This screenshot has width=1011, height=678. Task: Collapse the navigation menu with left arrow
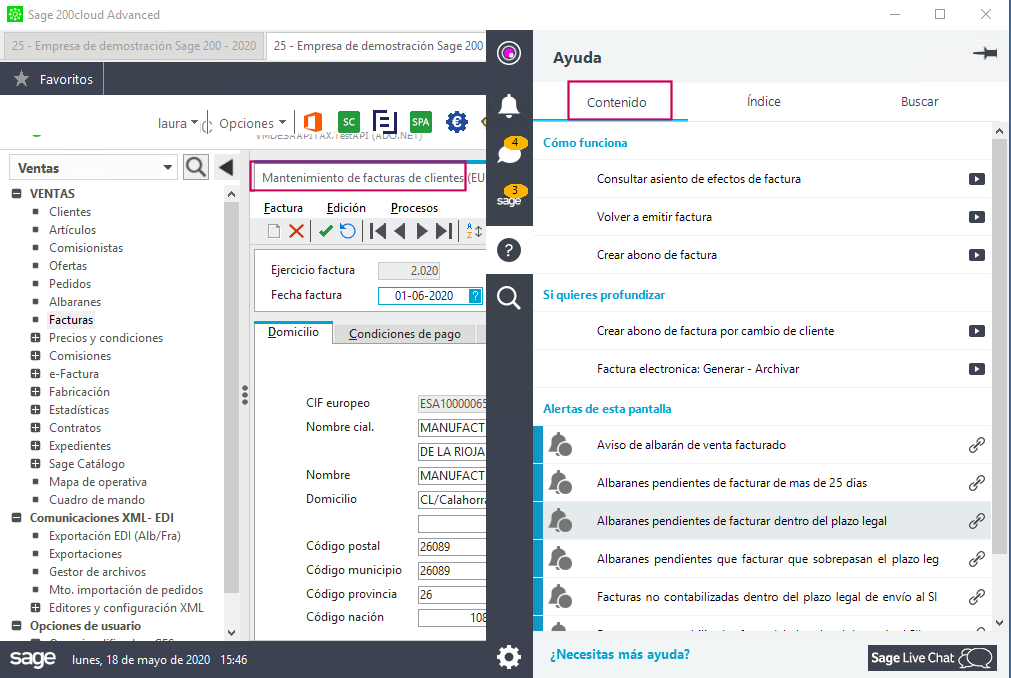(x=226, y=168)
